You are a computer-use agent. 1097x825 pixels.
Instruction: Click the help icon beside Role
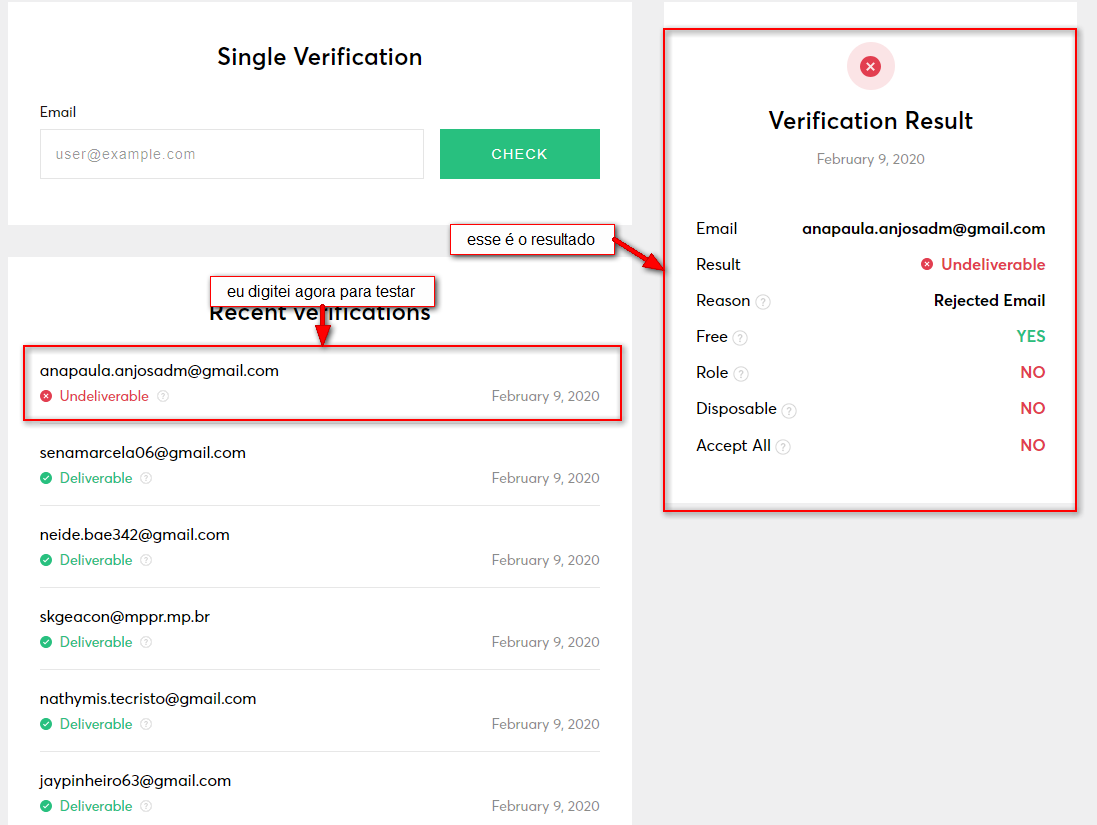(741, 374)
